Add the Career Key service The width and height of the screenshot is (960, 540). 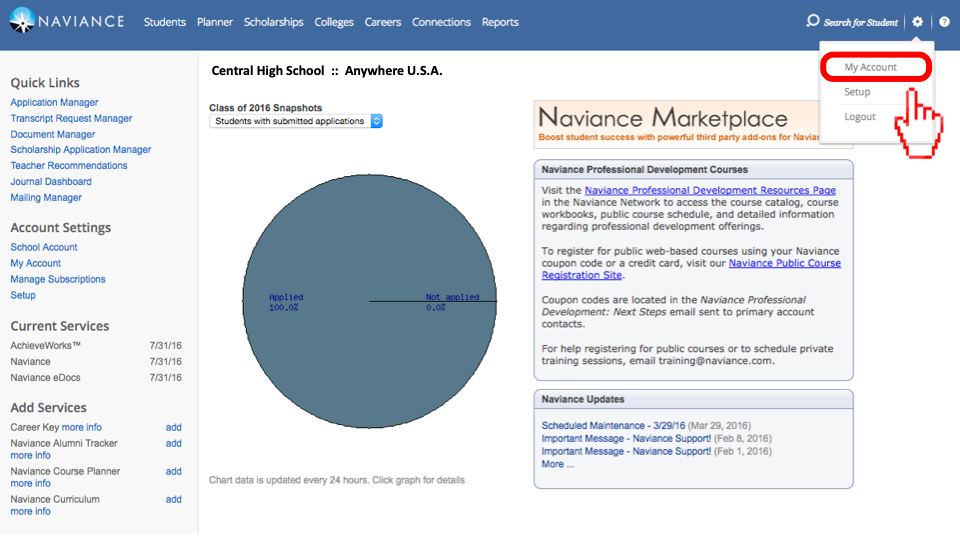173,427
